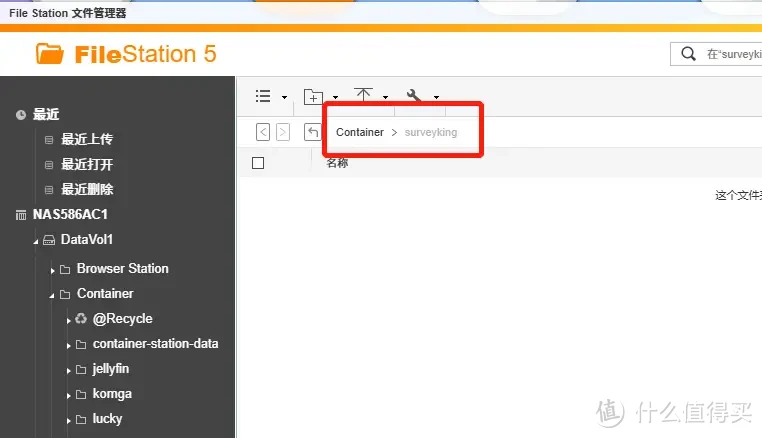Viewport: 762px width, 438px height.
Task: Expand the Browser Station folder
Action: pos(52,270)
